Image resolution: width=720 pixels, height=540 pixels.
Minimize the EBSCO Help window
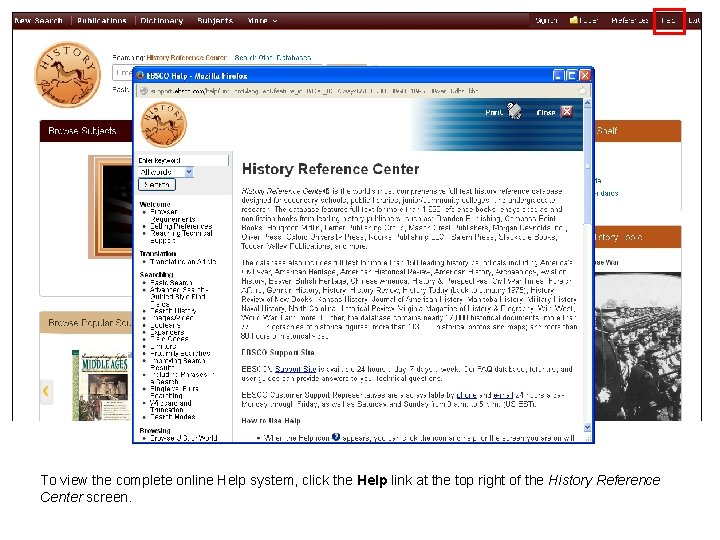coord(558,76)
